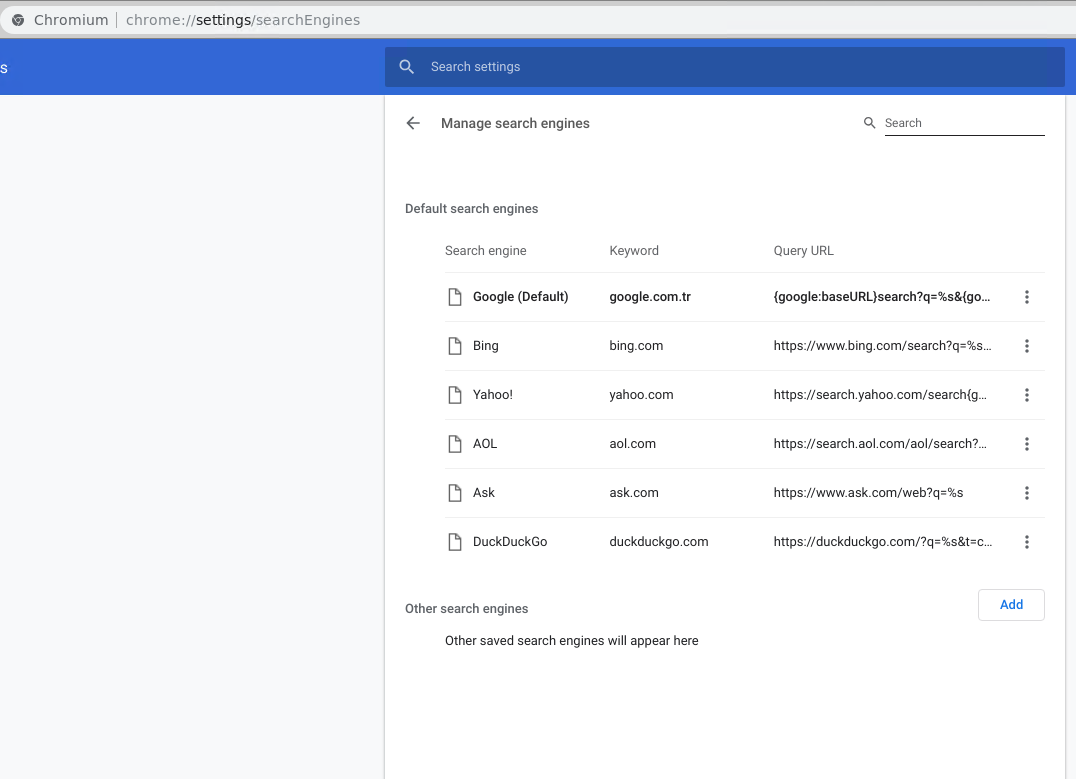Open the three-dot menu for Ask
This screenshot has height=779, width=1076.
pyautogui.click(x=1027, y=493)
